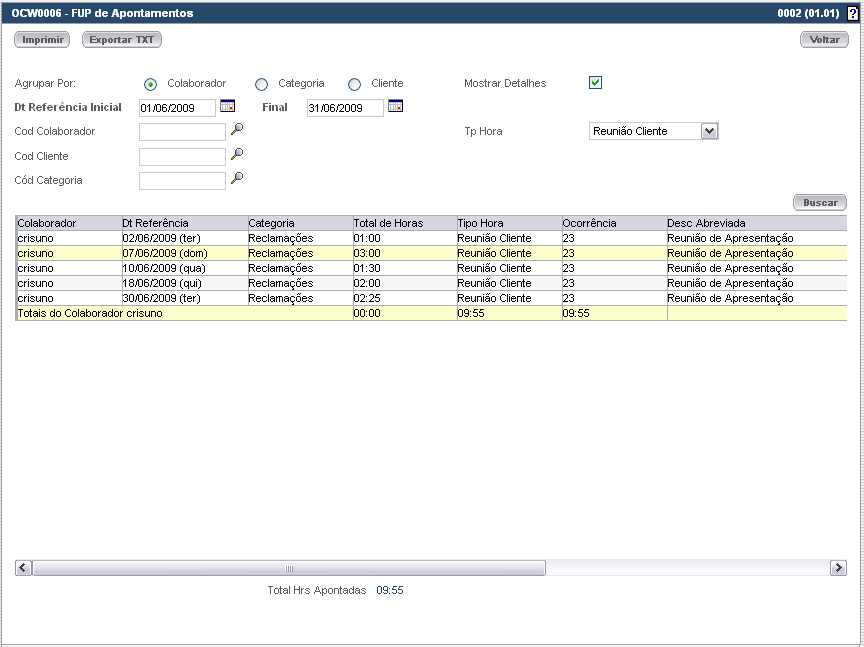
Task: Click the horizontal scrollbar right arrow
Action: tap(838, 568)
